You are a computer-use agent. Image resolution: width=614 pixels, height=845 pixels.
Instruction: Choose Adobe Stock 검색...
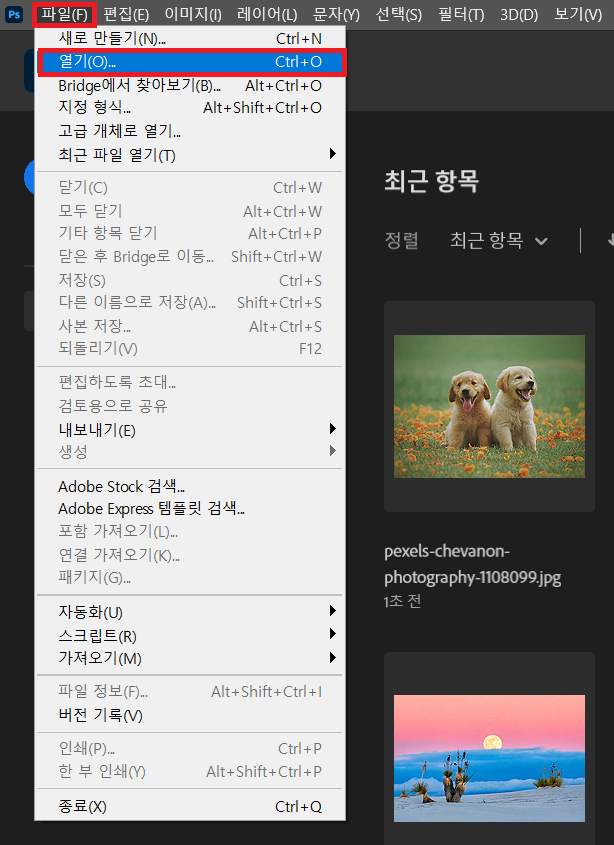(x=190, y=486)
